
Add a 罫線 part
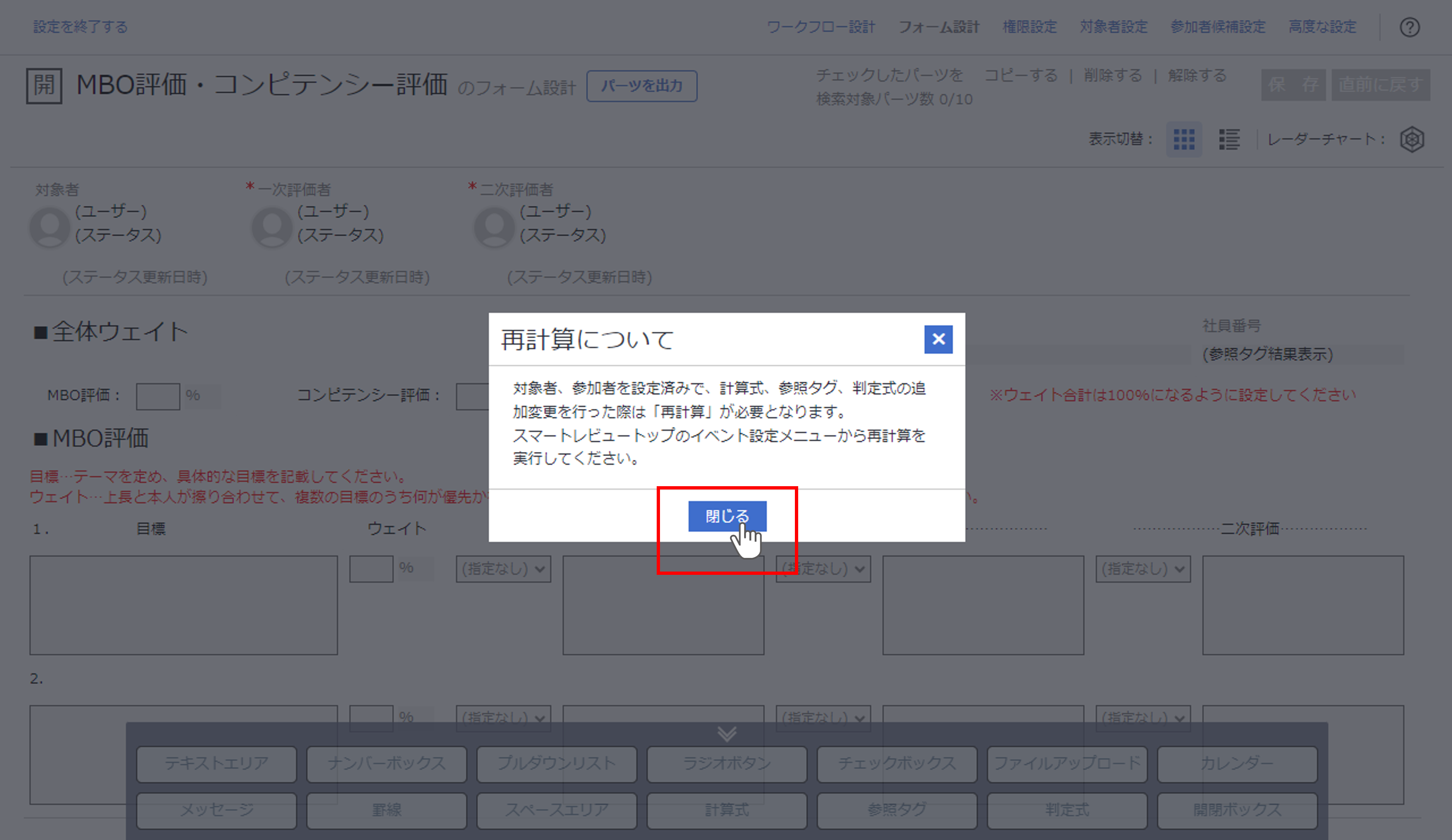tap(387, 811)
